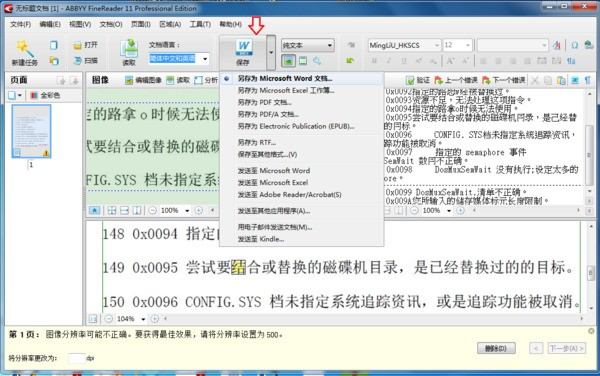Toggle the image-view layout button under 纯文本

pos(289,60)
